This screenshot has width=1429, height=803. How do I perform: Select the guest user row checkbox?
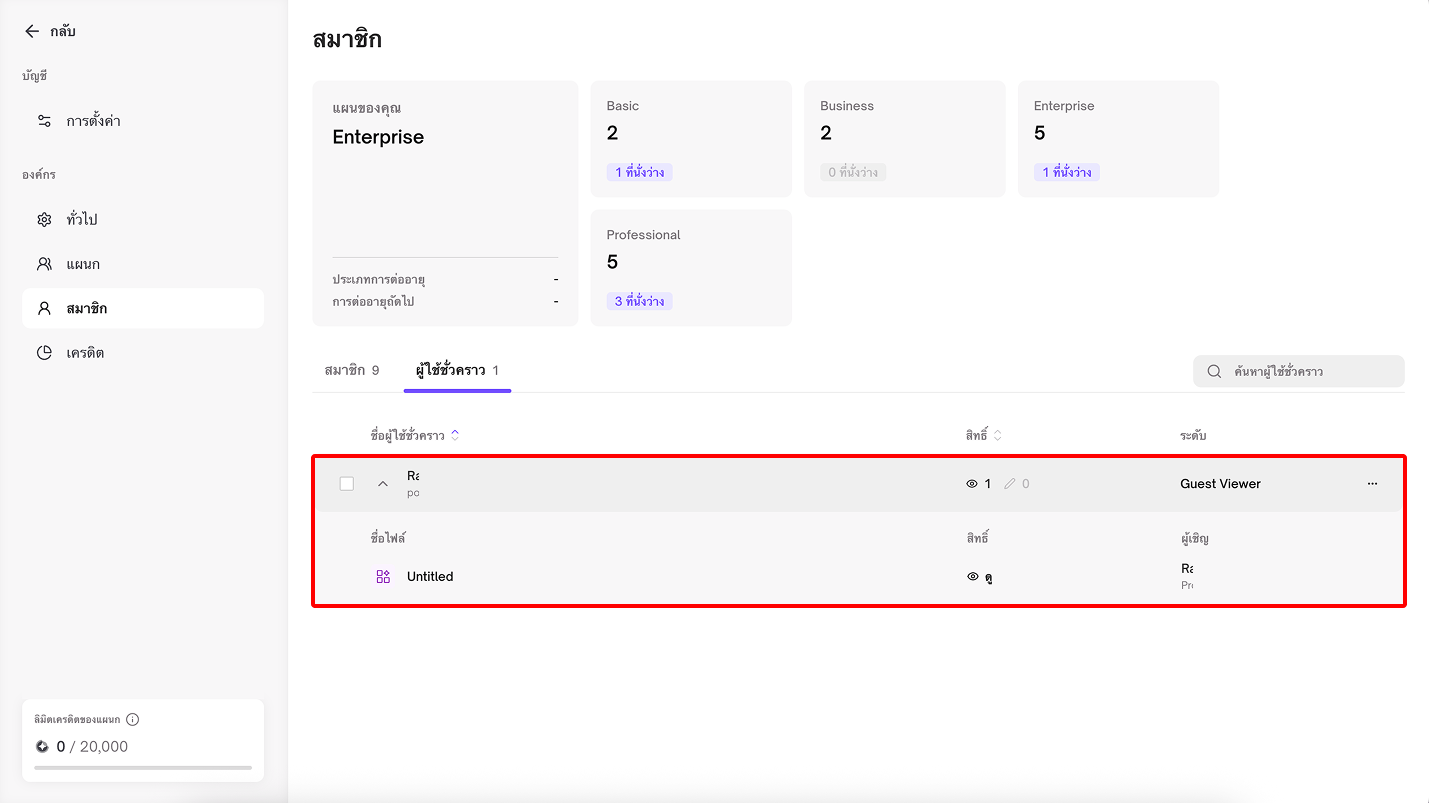click(347, 484)
